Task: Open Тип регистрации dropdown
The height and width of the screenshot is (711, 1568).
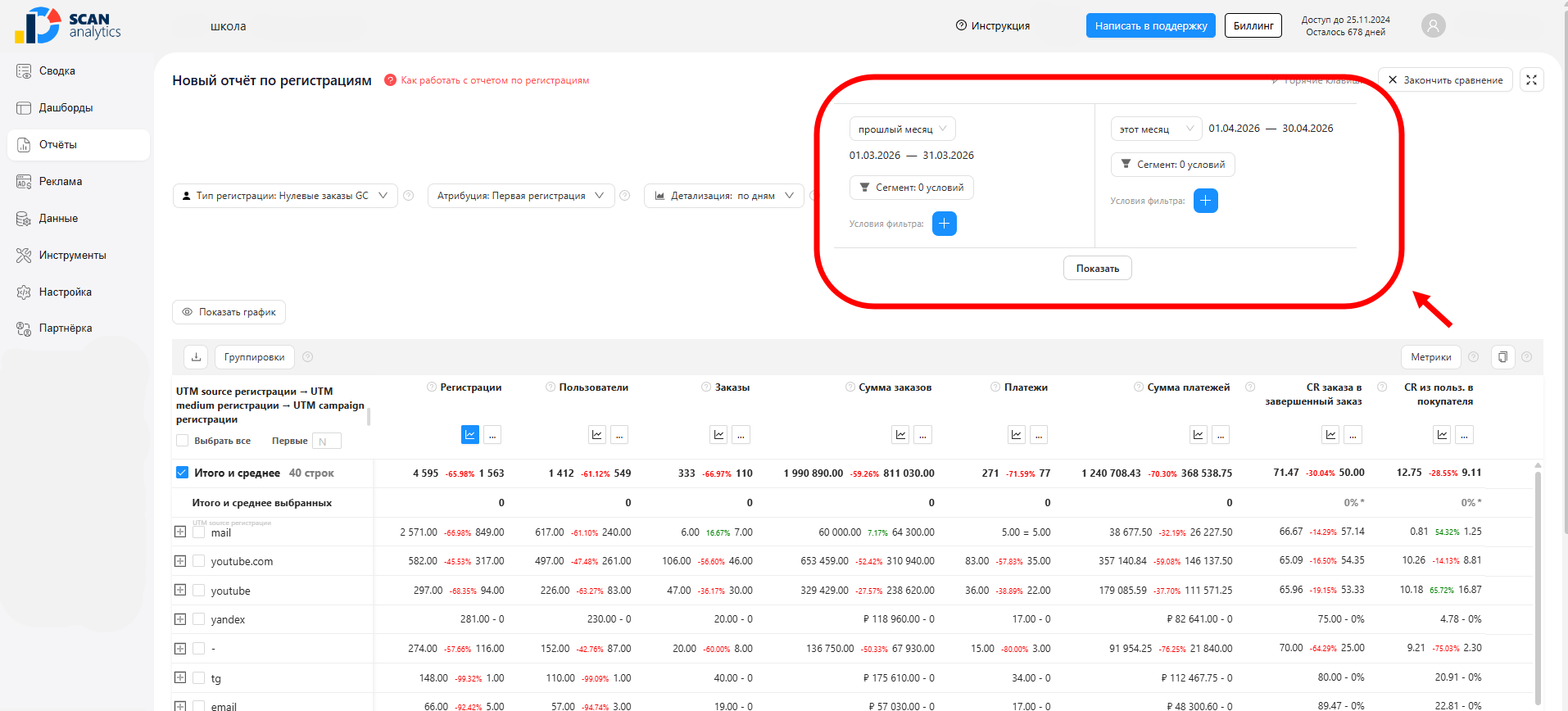Action: coord(285,196)
